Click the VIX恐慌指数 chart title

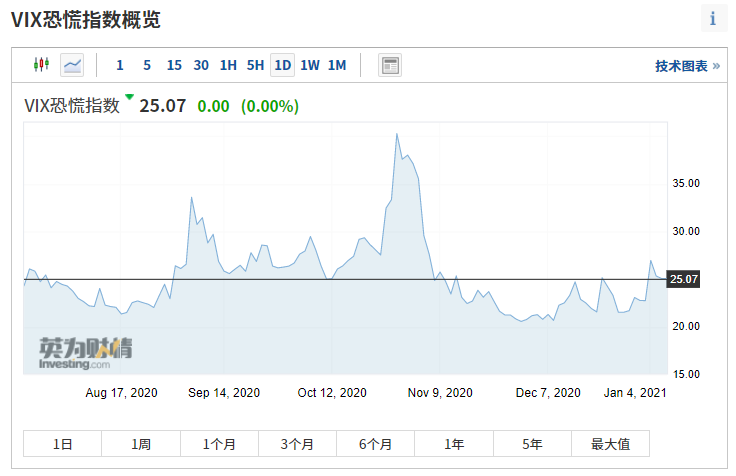pyautogui.click(x=72, y=105)
